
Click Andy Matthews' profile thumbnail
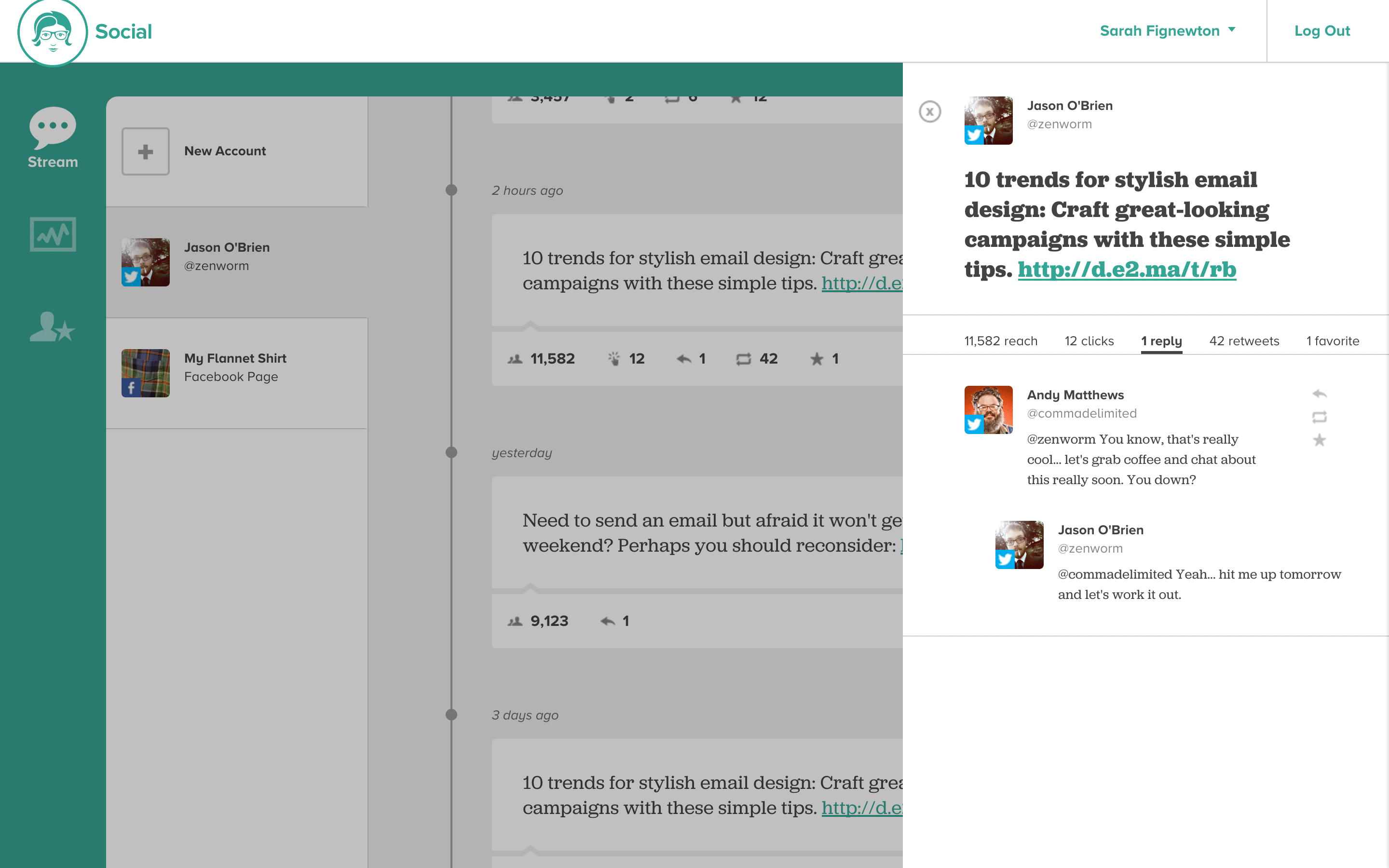[988, 409]
